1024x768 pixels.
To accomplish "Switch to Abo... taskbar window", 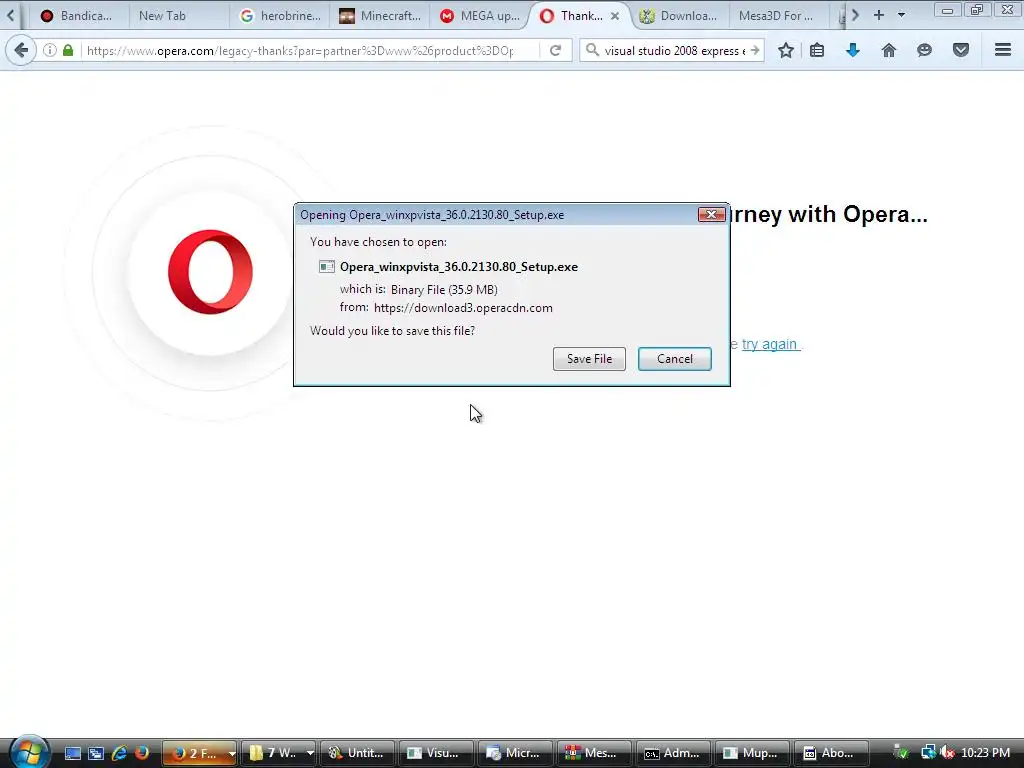I will 831,753.
